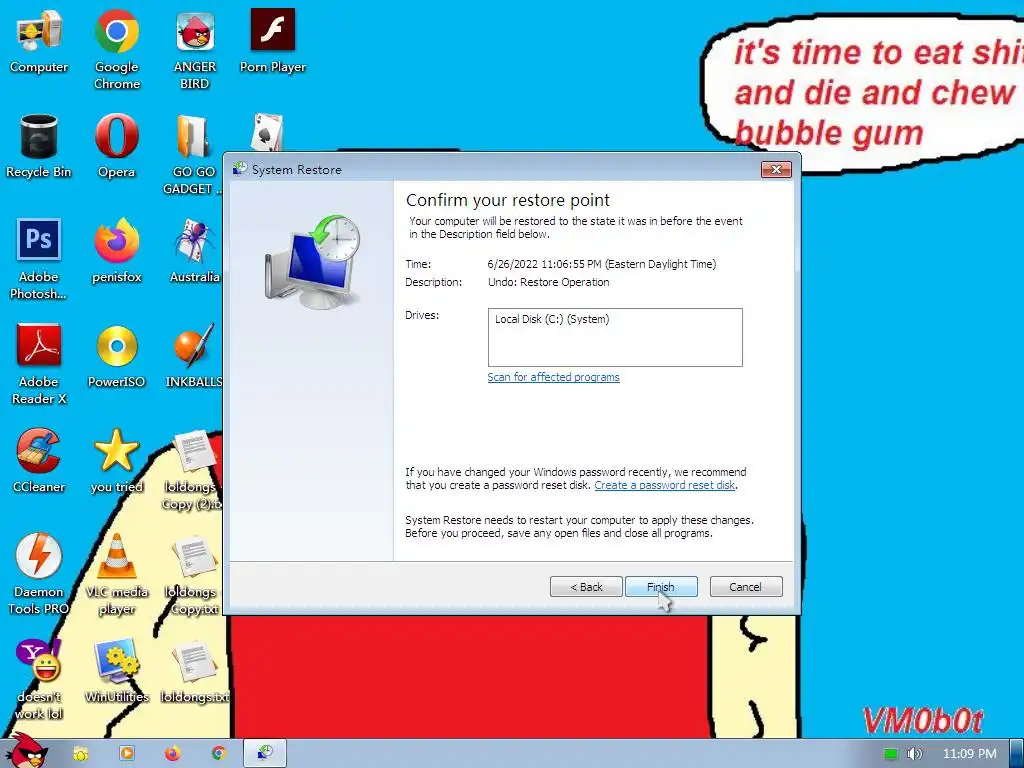Select the loldongs - Copy (2) file
The width and height of the screenshot is (1024, 768).
coord(193,470)
